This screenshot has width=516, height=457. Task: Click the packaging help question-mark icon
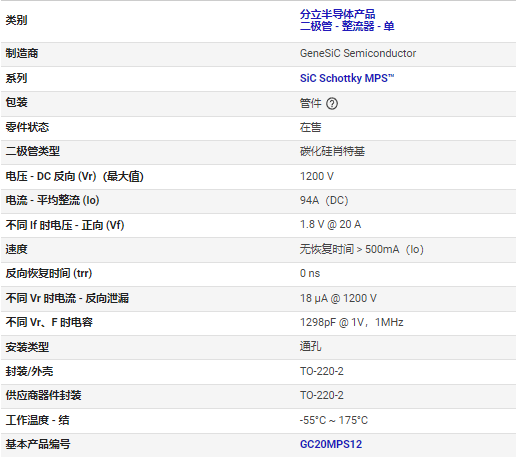pos(332,104)
